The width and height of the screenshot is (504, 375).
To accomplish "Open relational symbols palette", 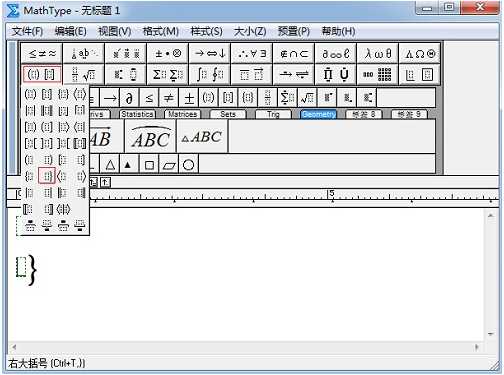I will (x=42, y=53).
